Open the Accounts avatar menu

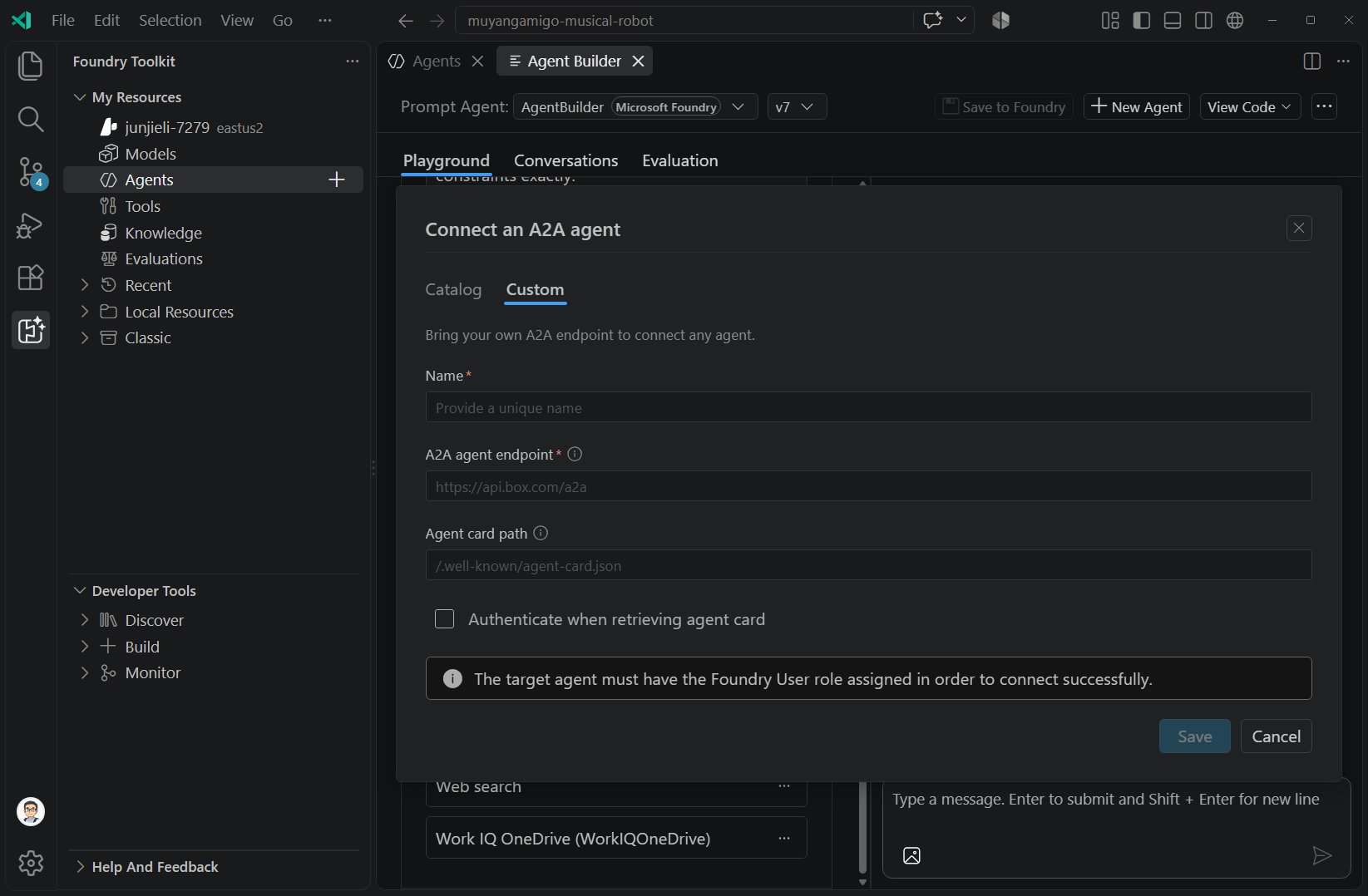click(x=31, y=811)
